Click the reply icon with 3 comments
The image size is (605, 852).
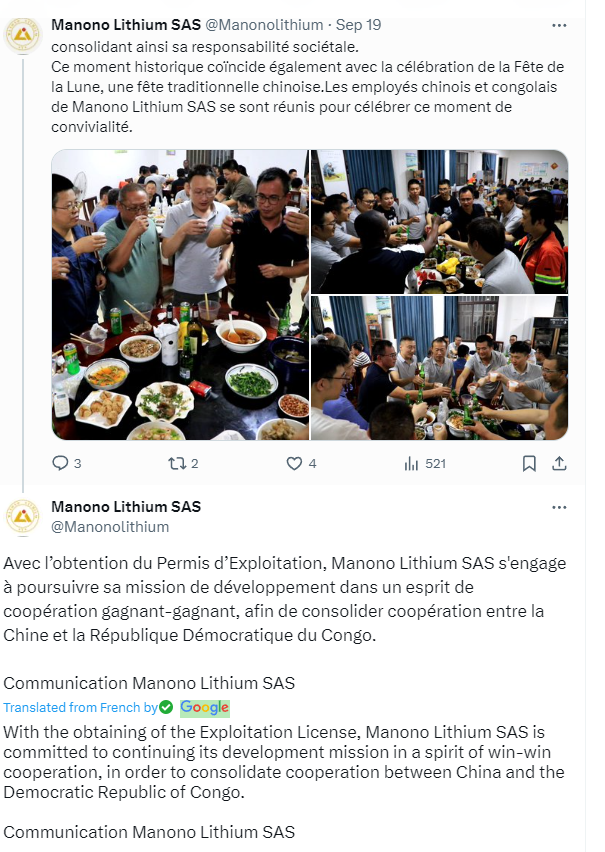coord(60,463)
